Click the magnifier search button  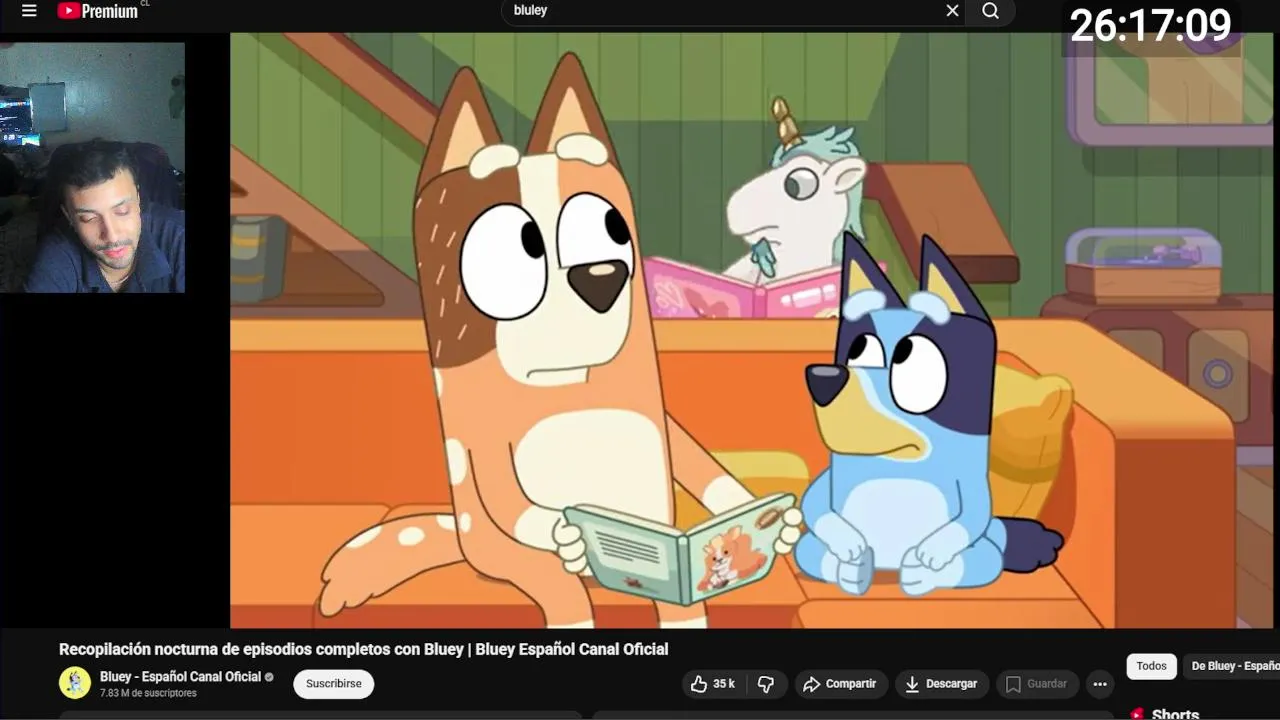coord(990,11)
